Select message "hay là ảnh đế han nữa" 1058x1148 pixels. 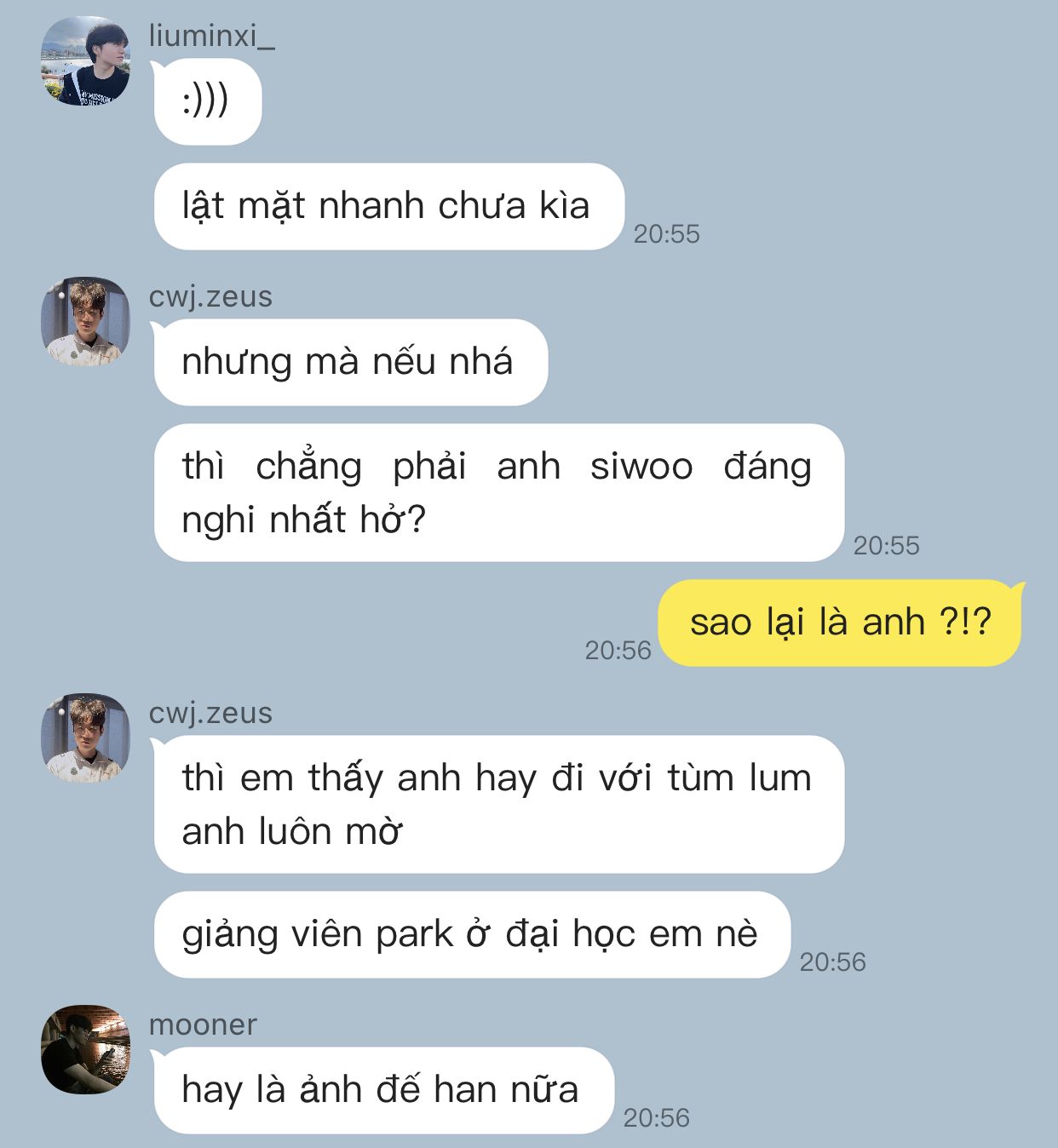pos(383,1090)
